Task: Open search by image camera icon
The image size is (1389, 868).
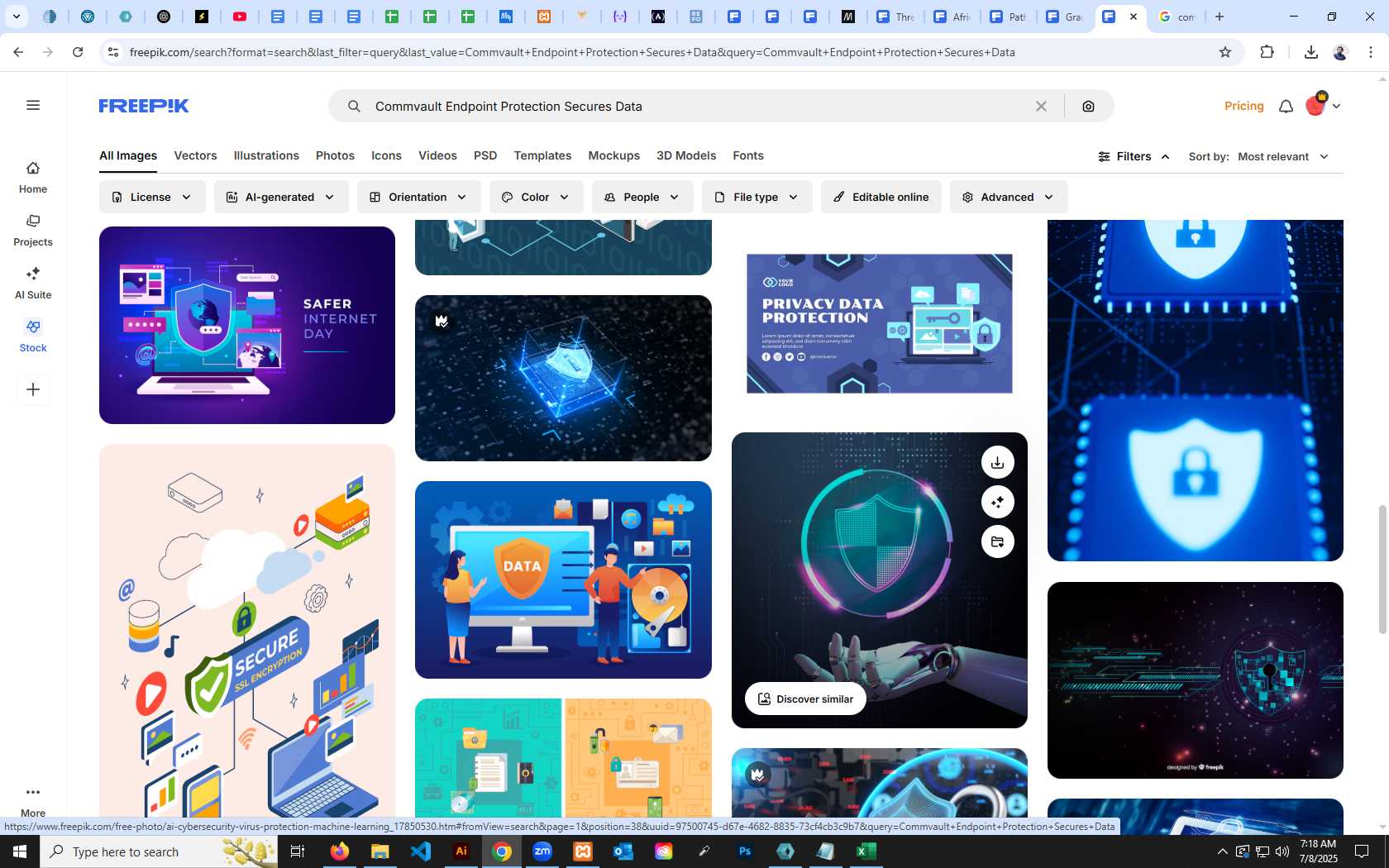Action: coord(1088,106)
